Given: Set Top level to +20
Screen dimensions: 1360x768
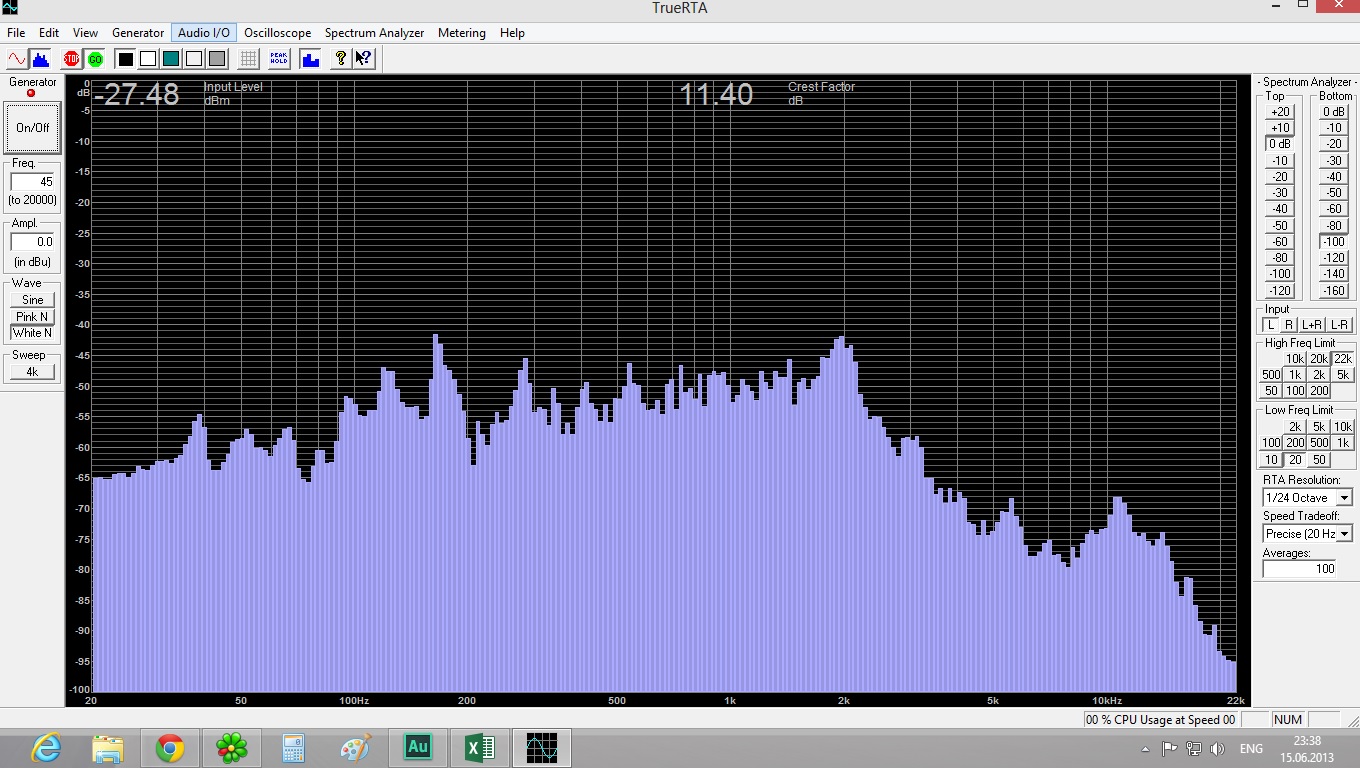Looking at the screenshot, I should tap(1279, 112).
